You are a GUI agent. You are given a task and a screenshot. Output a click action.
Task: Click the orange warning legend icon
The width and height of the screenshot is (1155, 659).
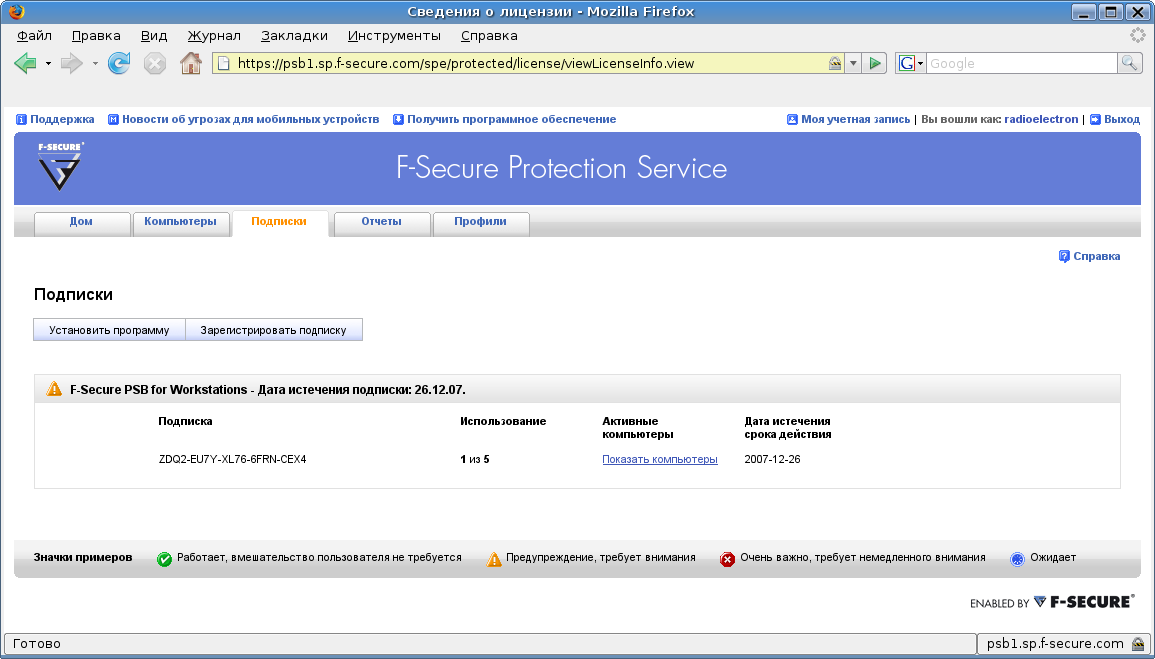[x=494, y=560]
